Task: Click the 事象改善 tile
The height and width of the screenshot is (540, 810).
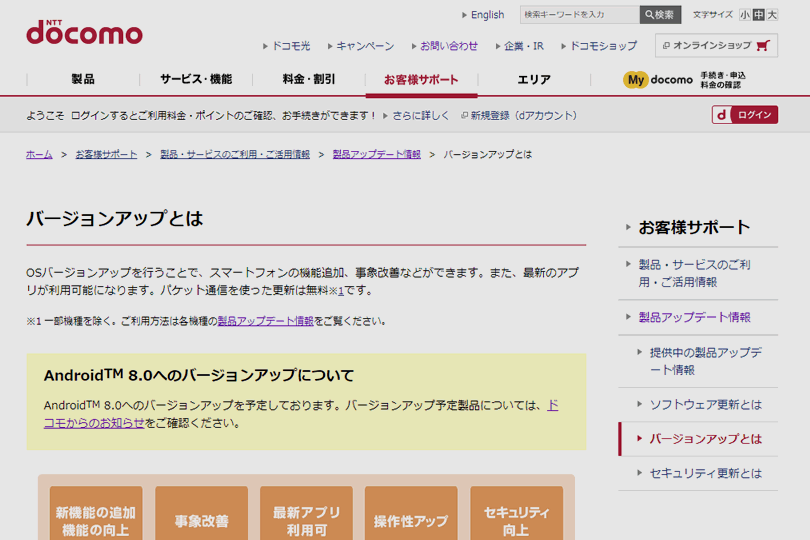Action: point(201,513)
